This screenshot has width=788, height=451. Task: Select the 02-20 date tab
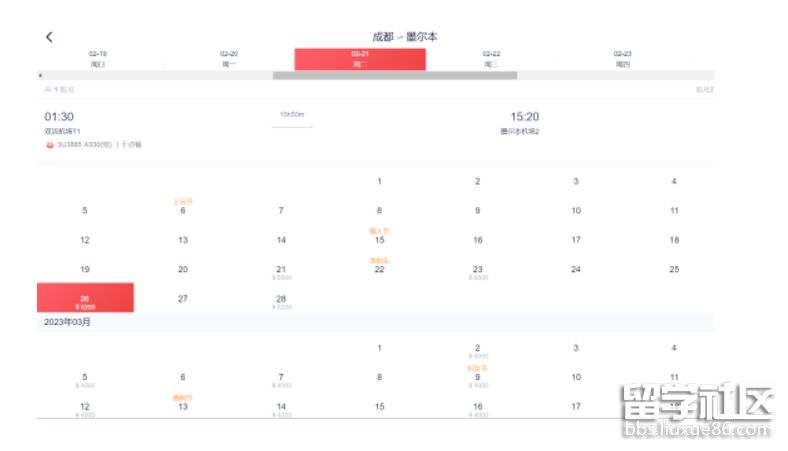229,59
